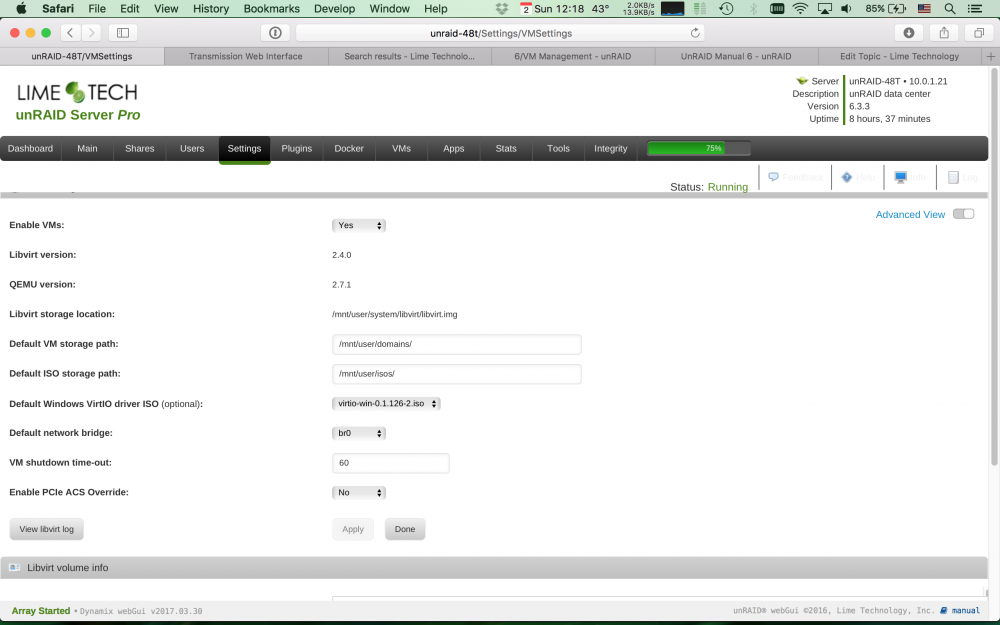
Task: Open the Main tab
Action: click(x=87, y=148)
